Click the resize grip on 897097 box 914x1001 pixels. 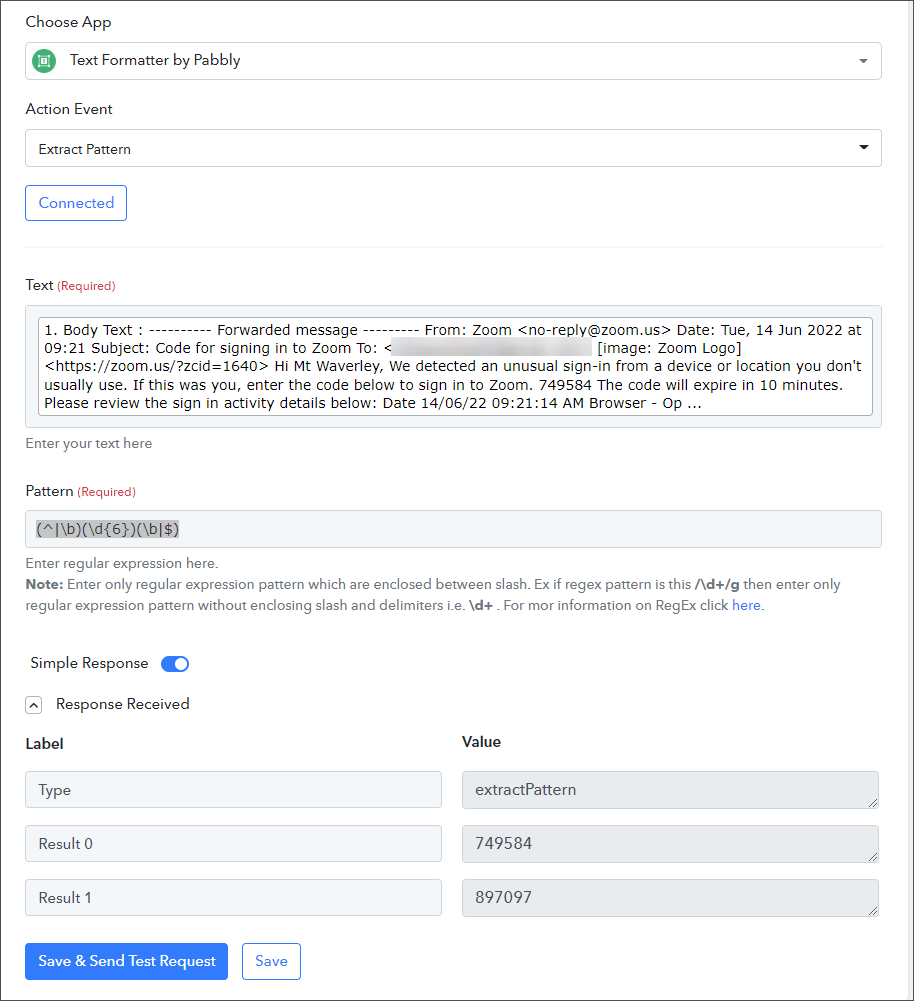click(x=873, y=910)
